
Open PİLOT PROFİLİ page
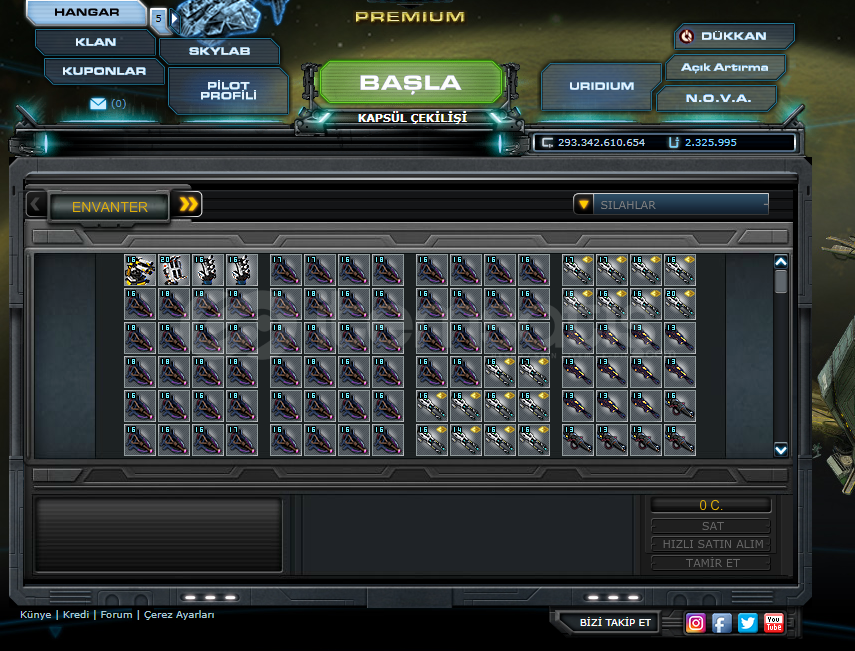pyautogui.click(x=228, y=91)
